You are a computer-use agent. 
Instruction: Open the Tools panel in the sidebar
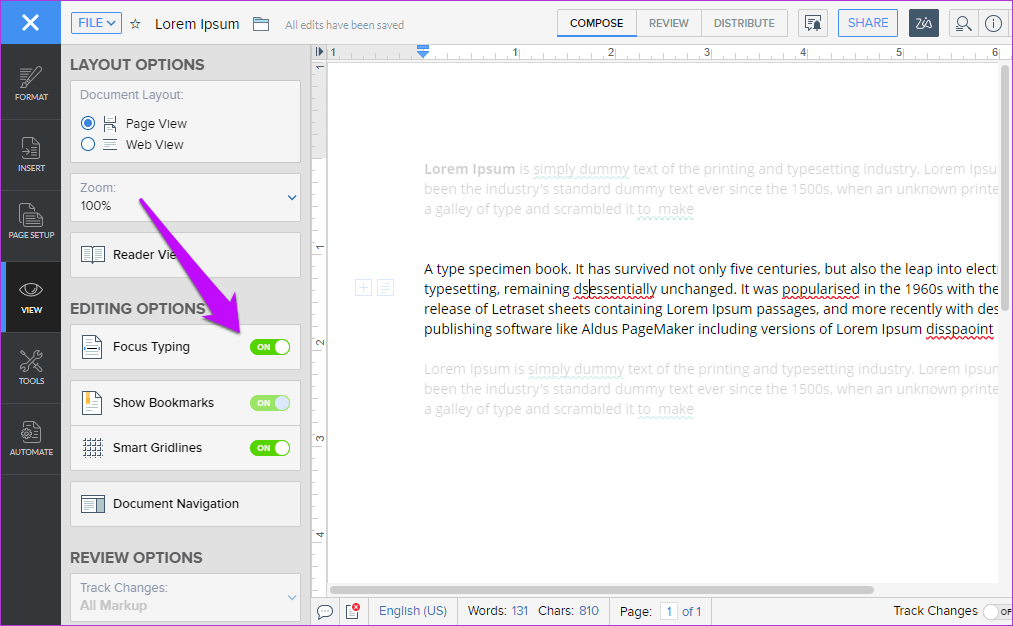tap(31, 368)
